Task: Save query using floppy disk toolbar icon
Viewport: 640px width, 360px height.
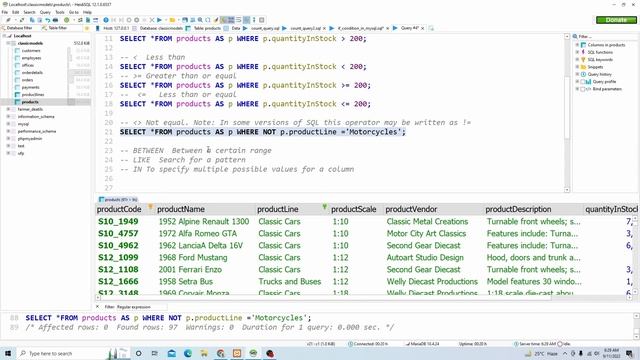Action: point(185,20)
